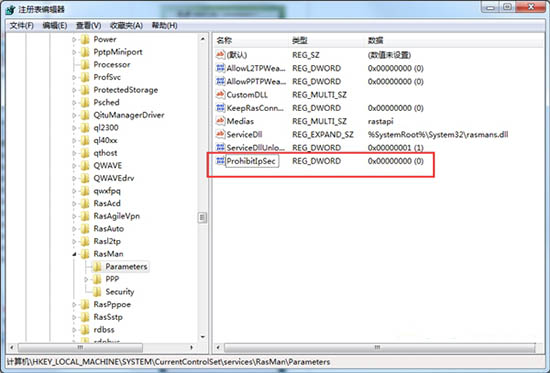Click the (默认) string value icon
Screen dimensions: 550x373
[x=220, y=55]
